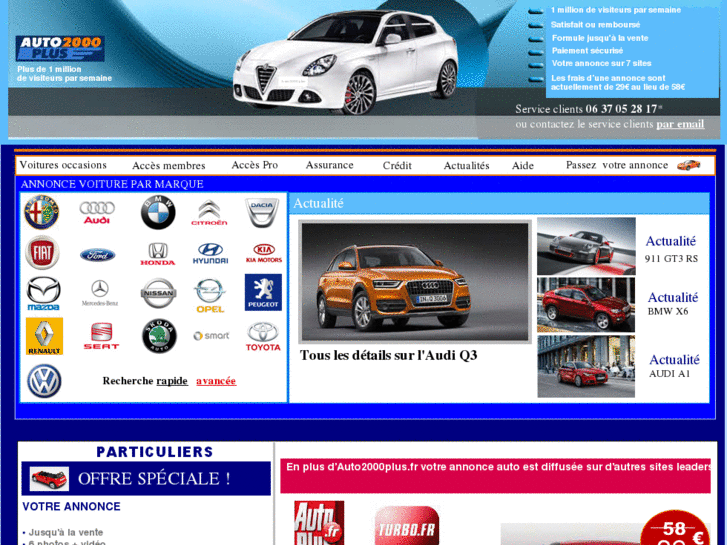This screenshot has height=545, width=727.
Task: Select the Audi brand logo
Action: [97, 212]
